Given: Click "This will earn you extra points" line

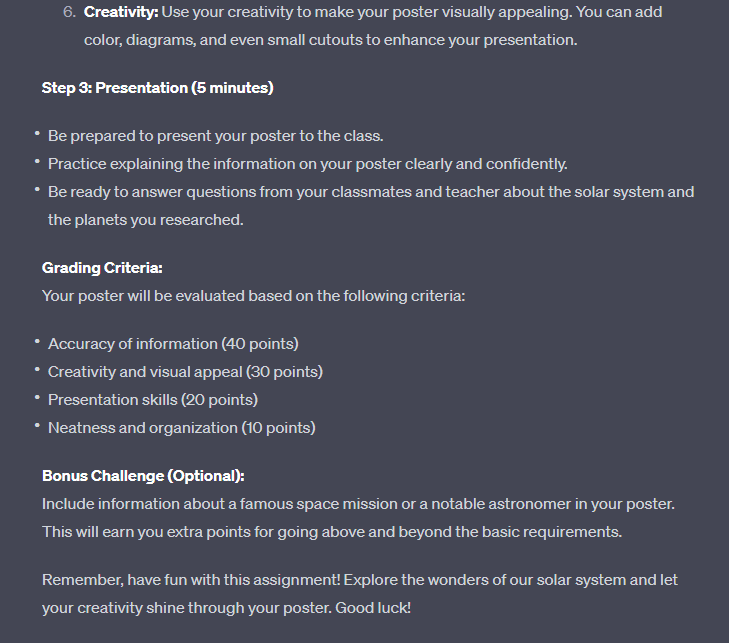Looking at the screenshot, I should (x=331, y=532).
